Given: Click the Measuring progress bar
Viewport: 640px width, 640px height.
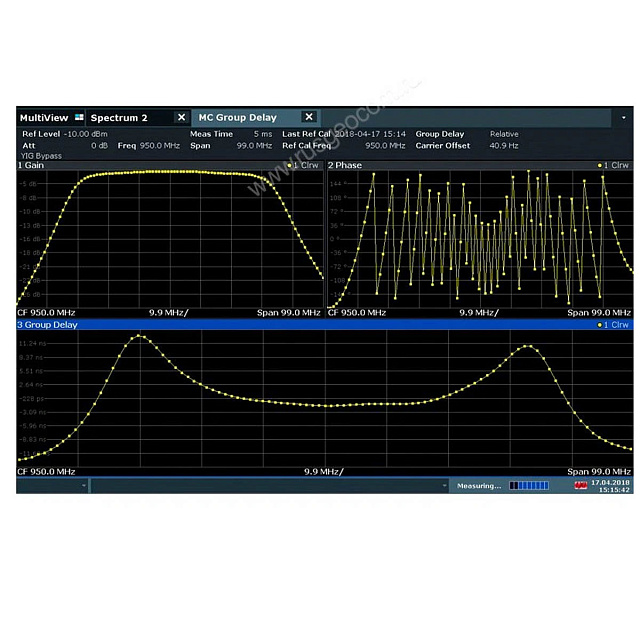Looking at the screenshot, I should [529, 486].
